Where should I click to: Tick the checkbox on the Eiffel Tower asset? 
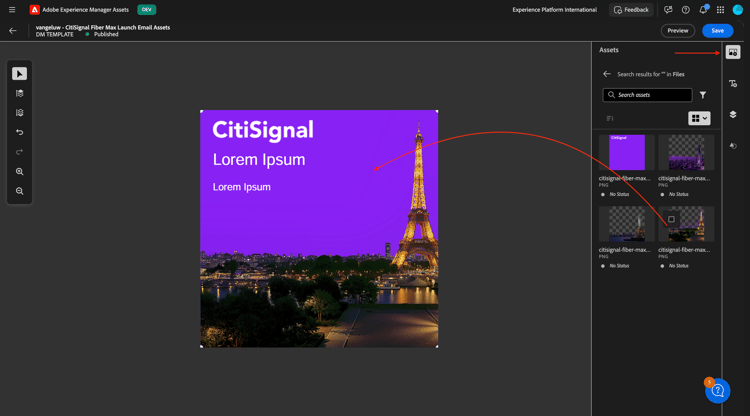pyautogui.click(x=672, y=219)
